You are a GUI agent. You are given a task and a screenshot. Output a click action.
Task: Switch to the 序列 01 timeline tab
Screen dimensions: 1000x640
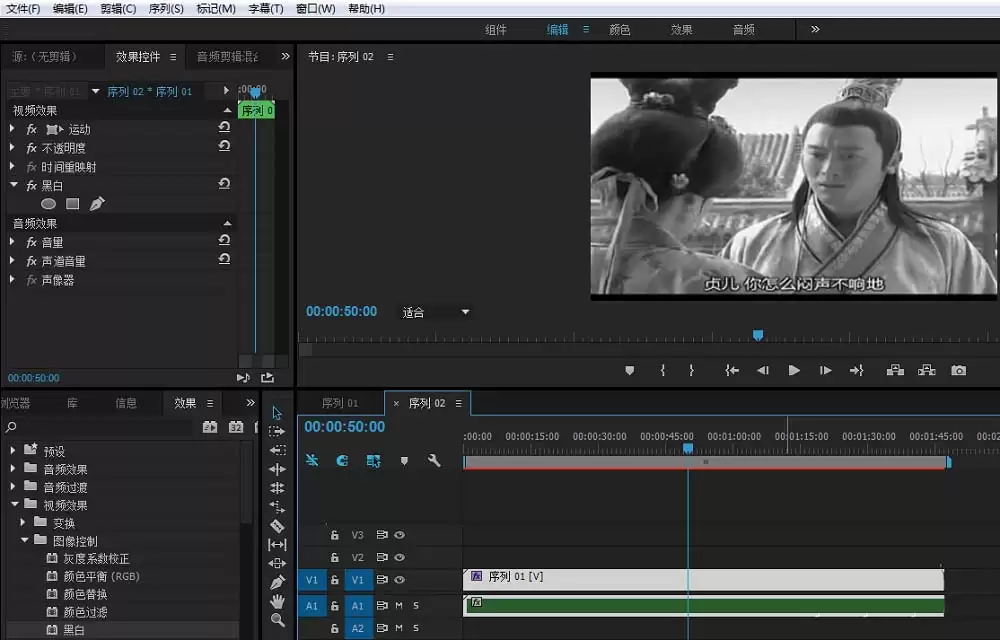[340, 403]
